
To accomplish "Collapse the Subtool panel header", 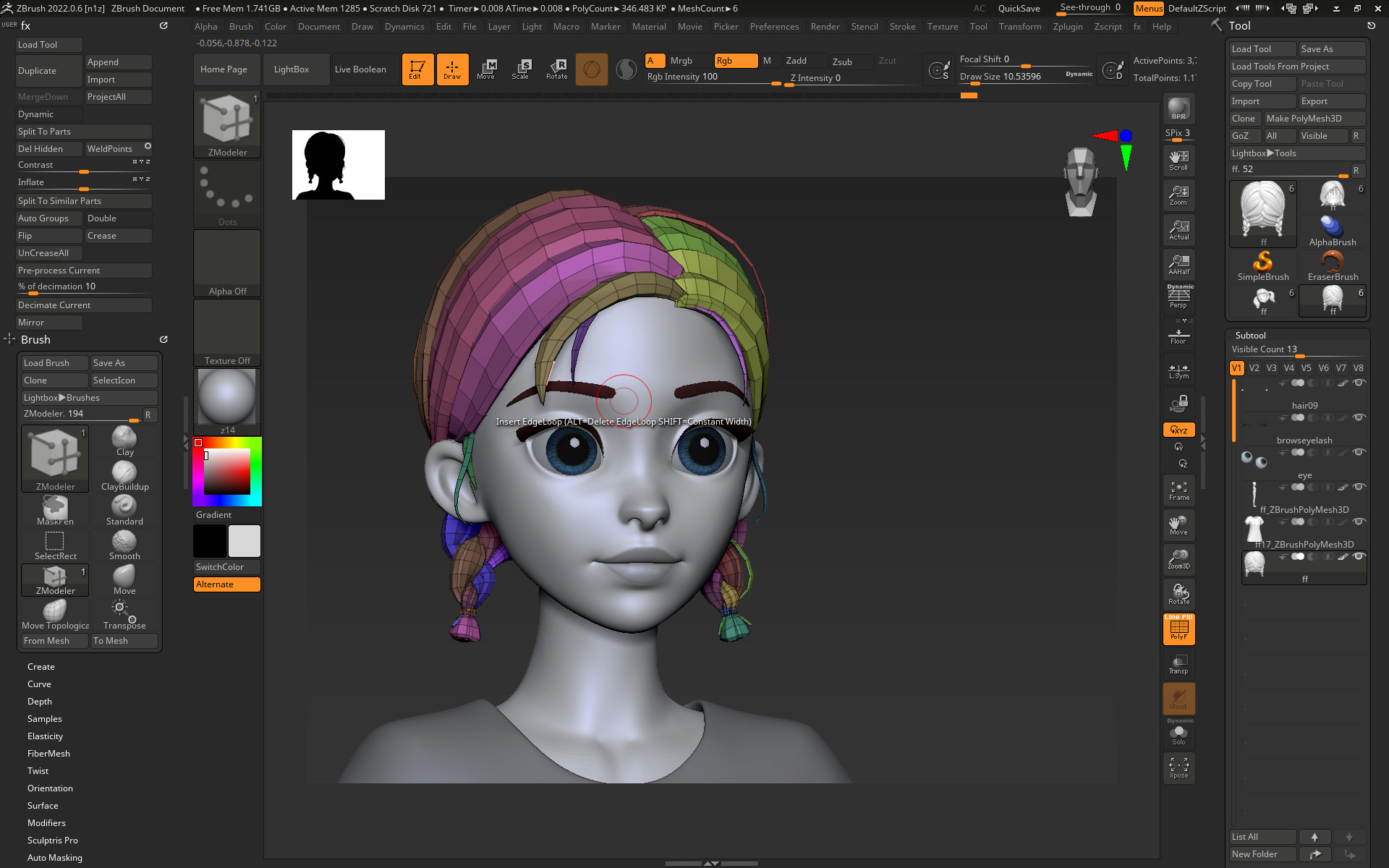I will (x=1251, y=336).
